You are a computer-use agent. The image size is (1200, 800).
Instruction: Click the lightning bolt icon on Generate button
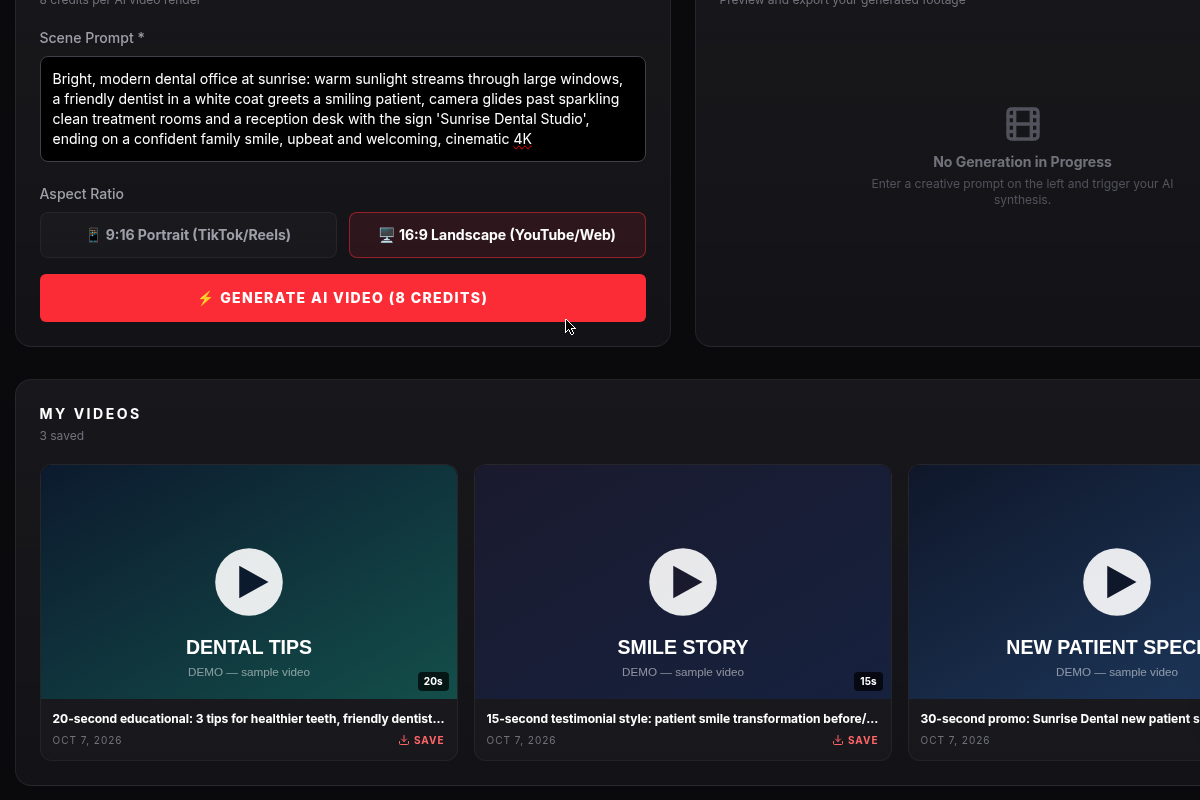[205, 298]
